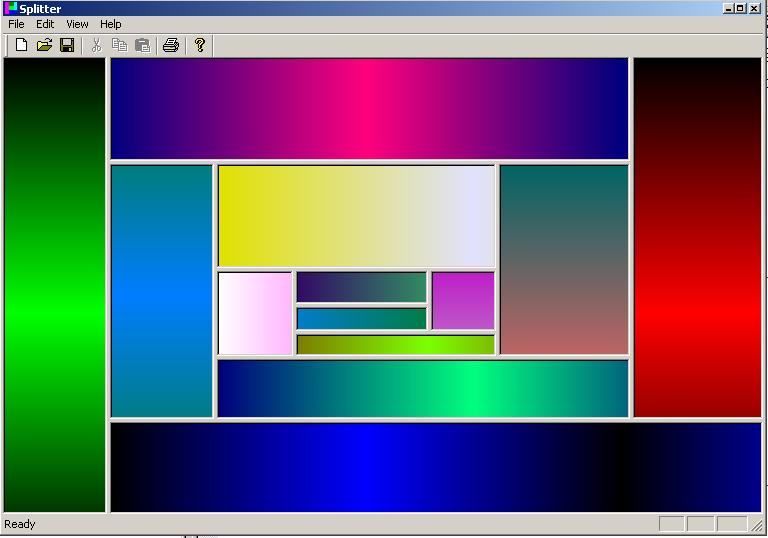This screenshot has height=538, width=768.
Task: Select the red gradient right pane
Action: pos(697,238)
